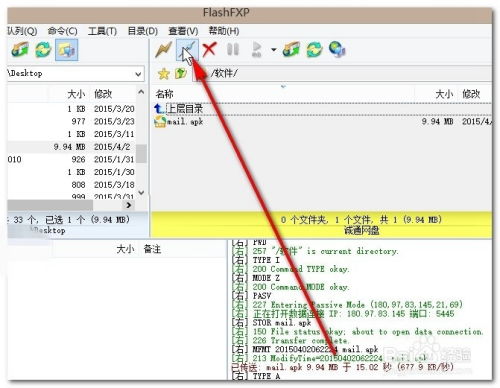The image size is (500, 388).
Task: Click the Disconnect icon under the cursor
Action: (187, 50)
